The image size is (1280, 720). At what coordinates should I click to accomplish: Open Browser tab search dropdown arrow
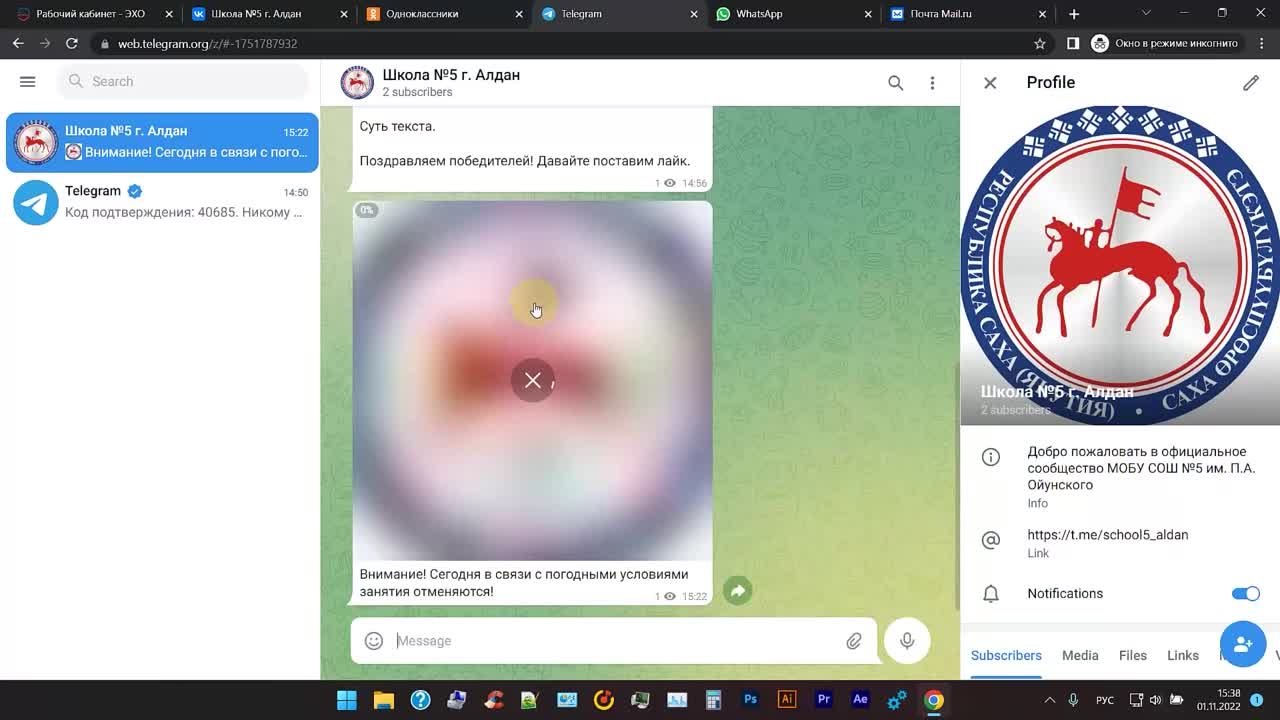[1146, 14]
